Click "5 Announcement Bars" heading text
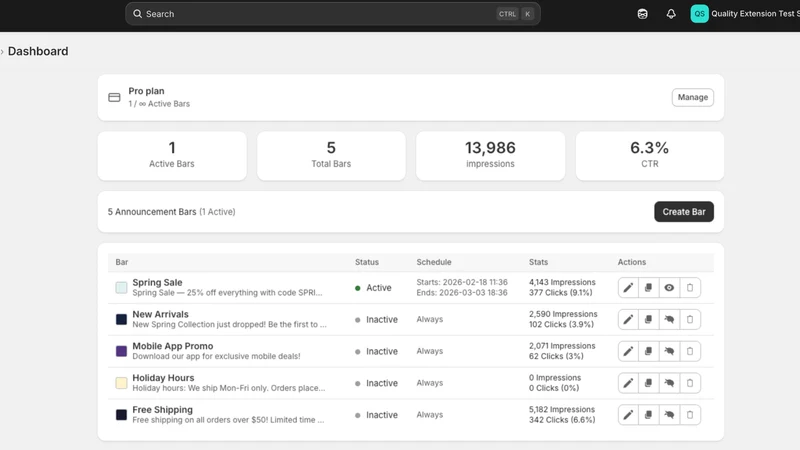Viewport: 800px width, 450px height. [152, 212]
